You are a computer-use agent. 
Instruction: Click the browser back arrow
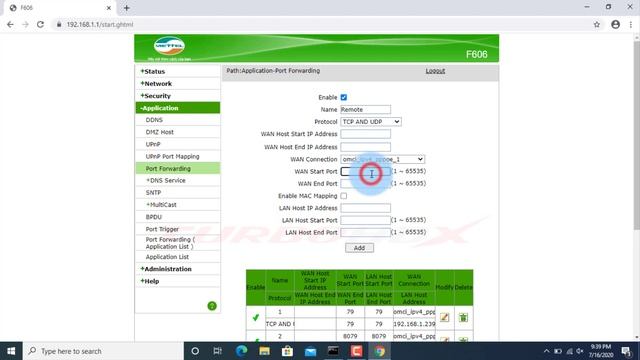coord(10,24)
